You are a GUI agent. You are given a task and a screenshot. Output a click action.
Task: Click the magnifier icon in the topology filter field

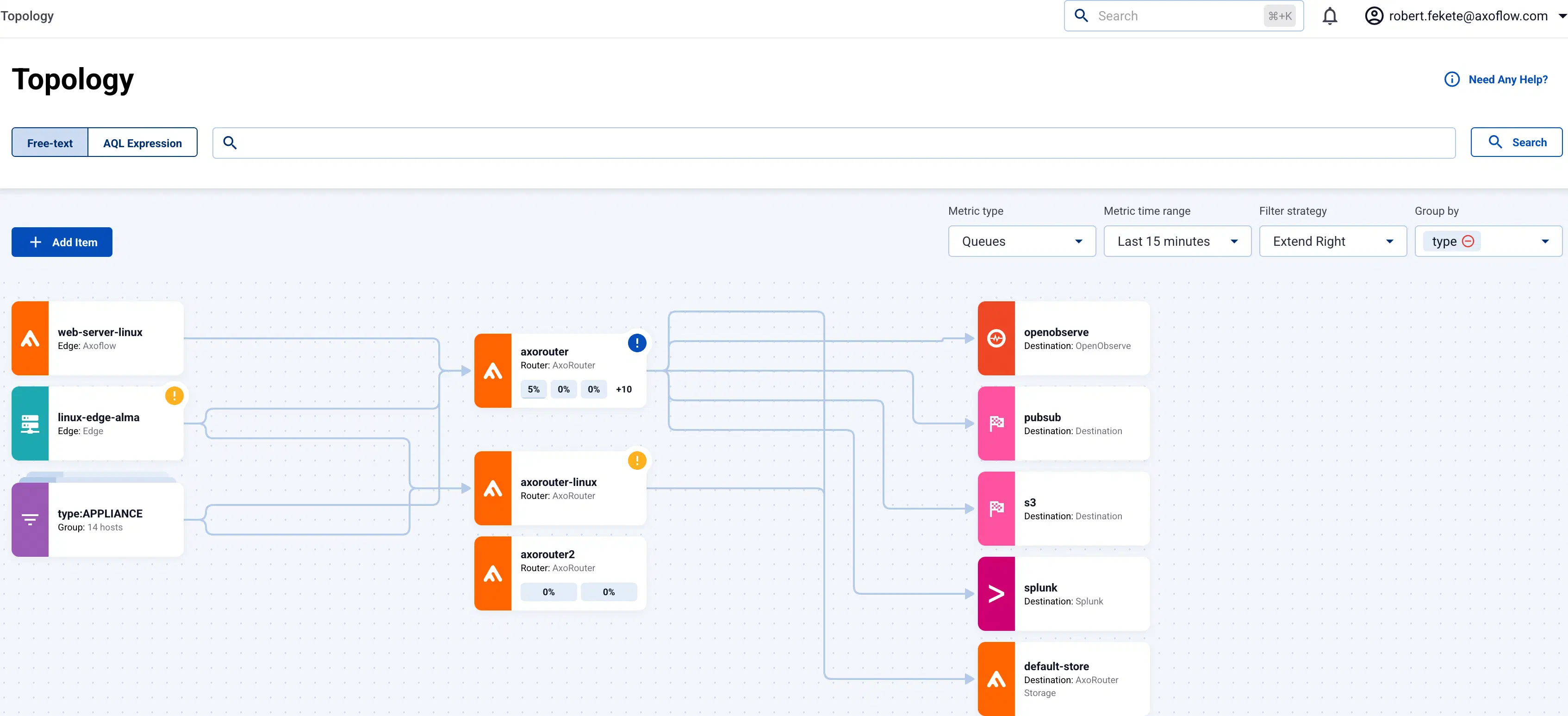pyautogui.click(x=230, y=143)
